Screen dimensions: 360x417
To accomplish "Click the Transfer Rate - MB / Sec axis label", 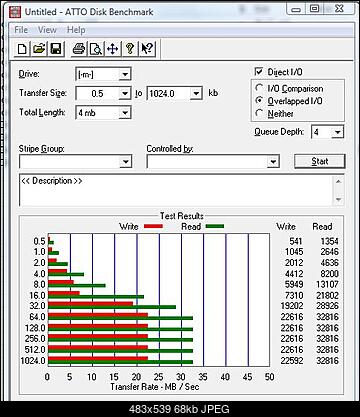I will tap(155, 387).
